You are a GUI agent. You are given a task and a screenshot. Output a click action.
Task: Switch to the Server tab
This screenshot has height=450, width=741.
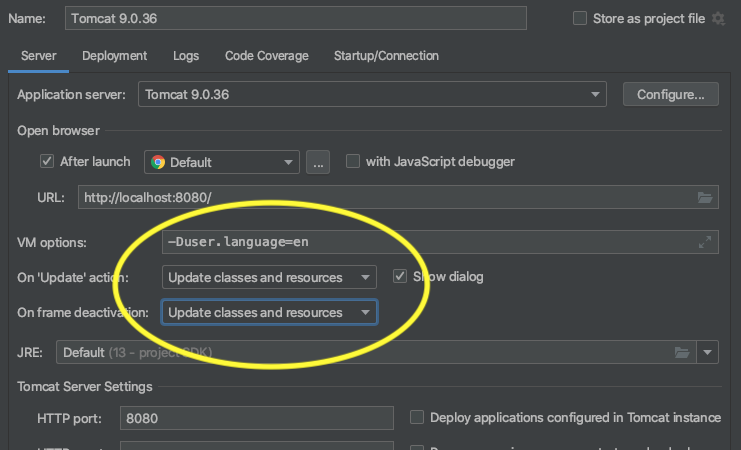click(x=38, y=56)
